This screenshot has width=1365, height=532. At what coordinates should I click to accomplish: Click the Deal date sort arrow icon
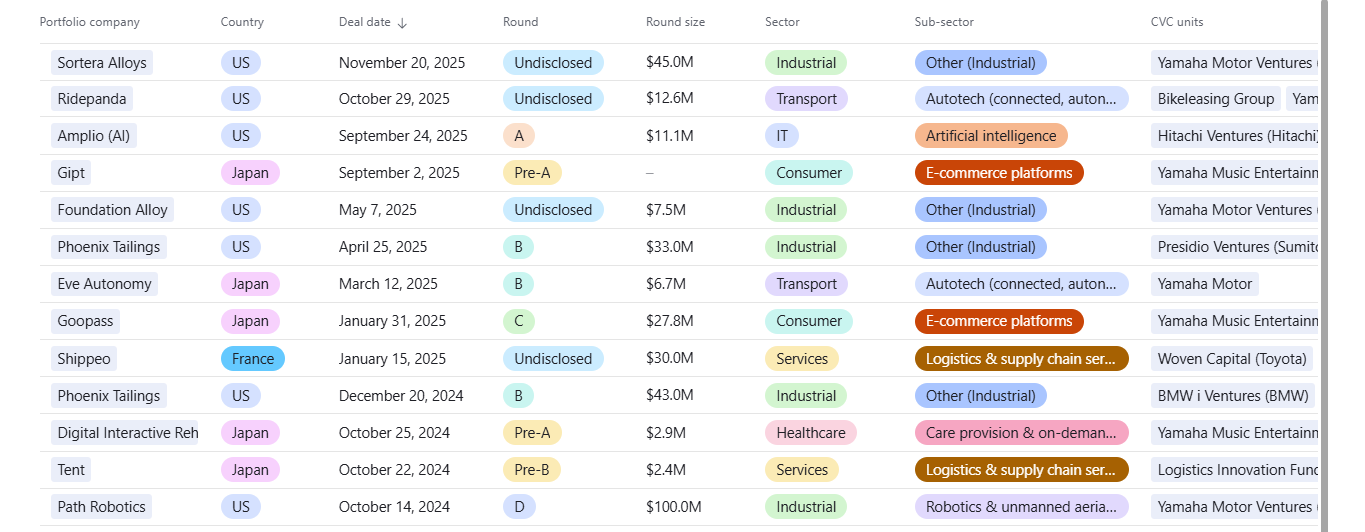point(402,23)
